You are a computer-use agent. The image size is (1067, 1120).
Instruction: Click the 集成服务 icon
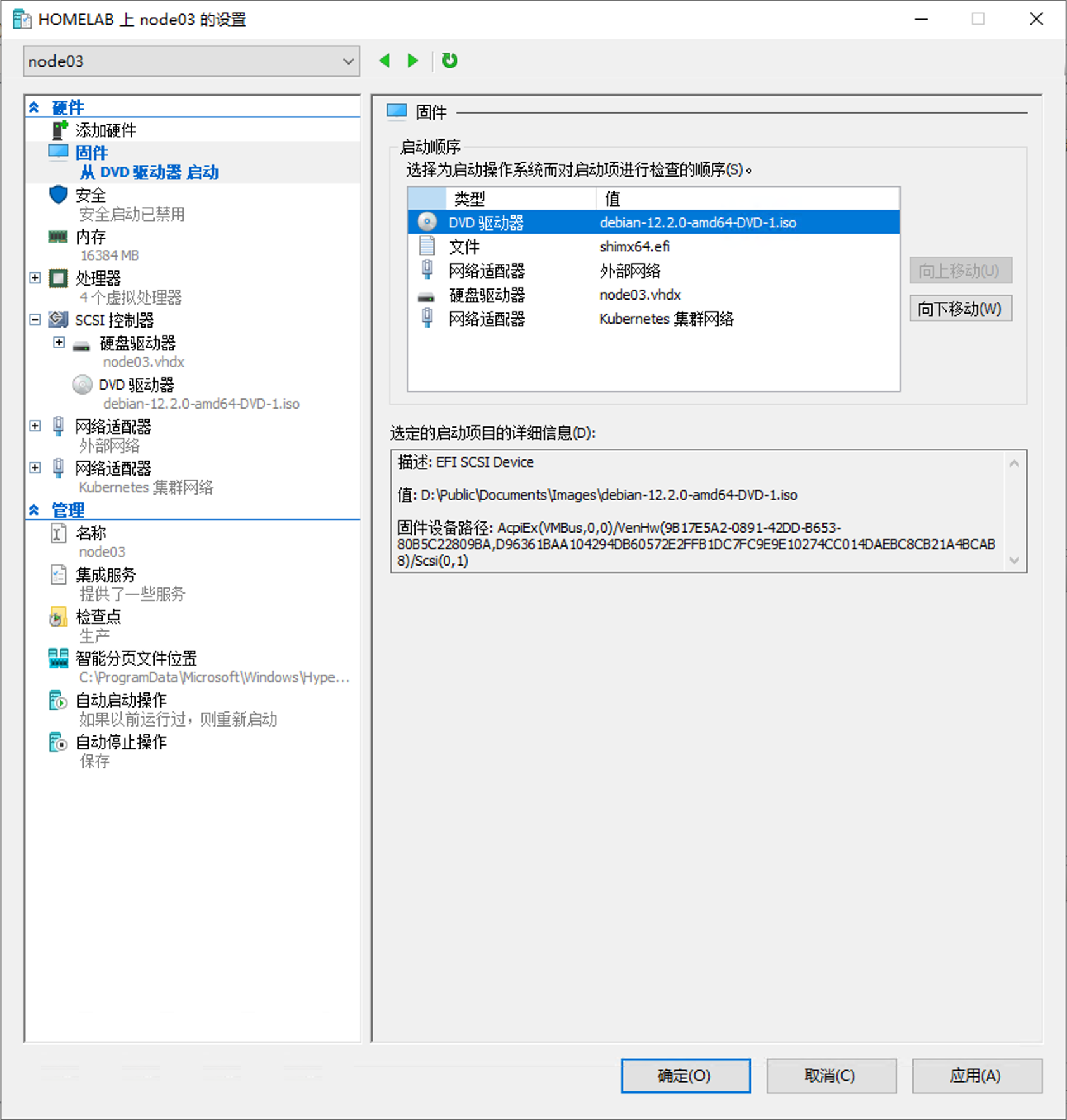click(x=58, y=575)
